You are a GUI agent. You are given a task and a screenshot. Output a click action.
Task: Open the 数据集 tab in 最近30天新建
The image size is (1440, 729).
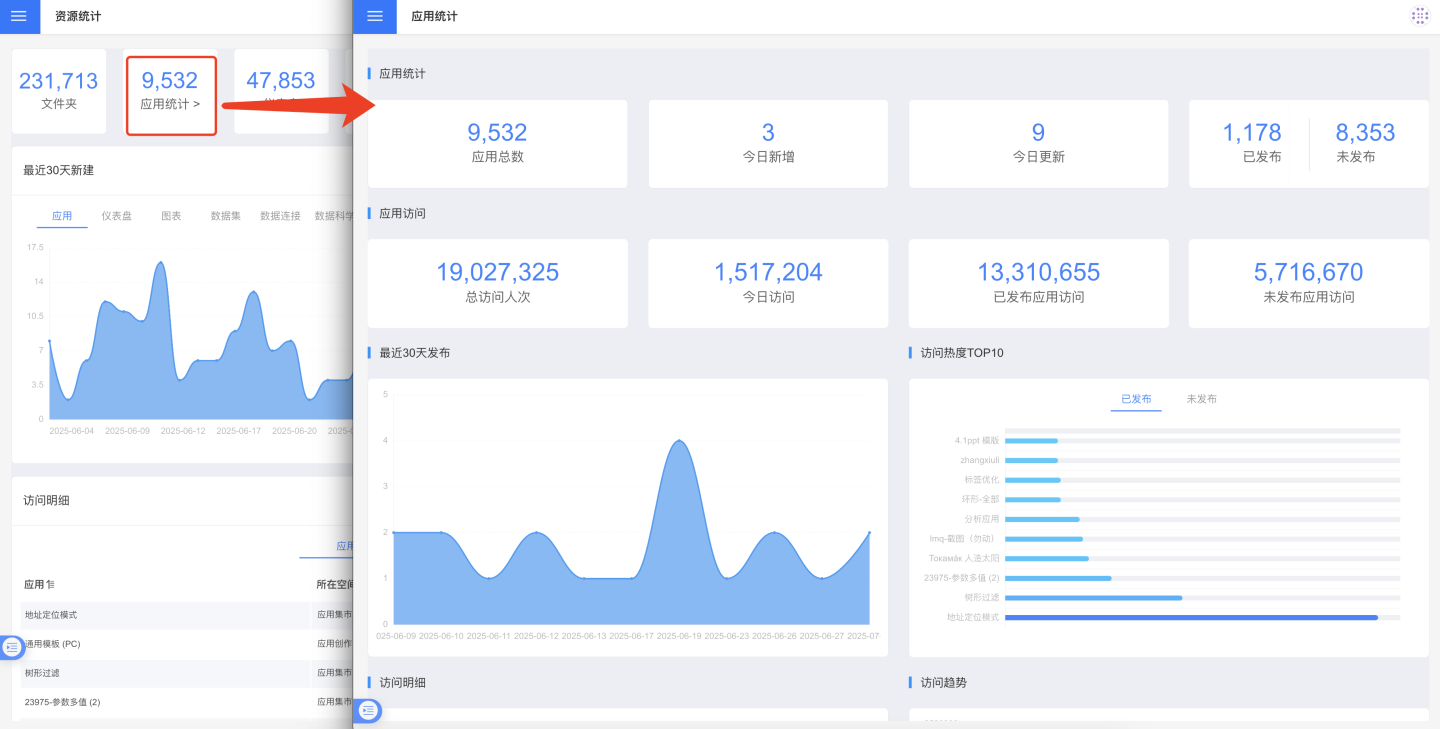click(225, 216)
